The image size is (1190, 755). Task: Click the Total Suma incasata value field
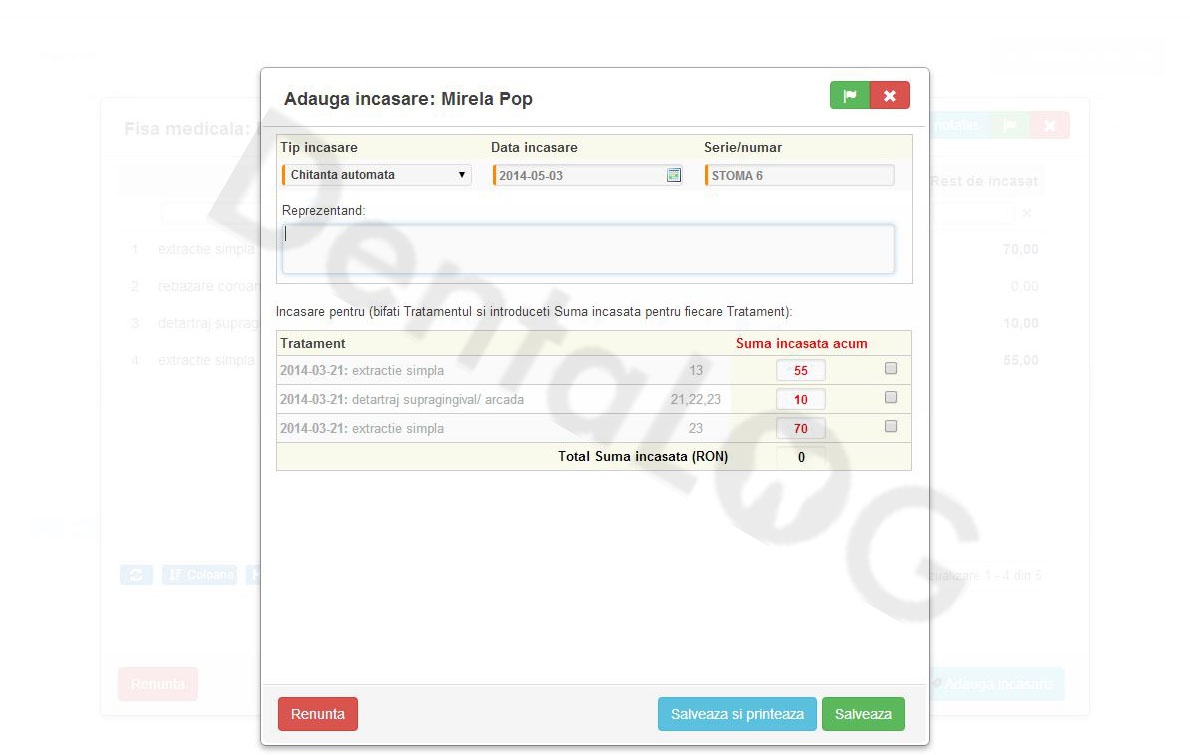coord(801,457)
